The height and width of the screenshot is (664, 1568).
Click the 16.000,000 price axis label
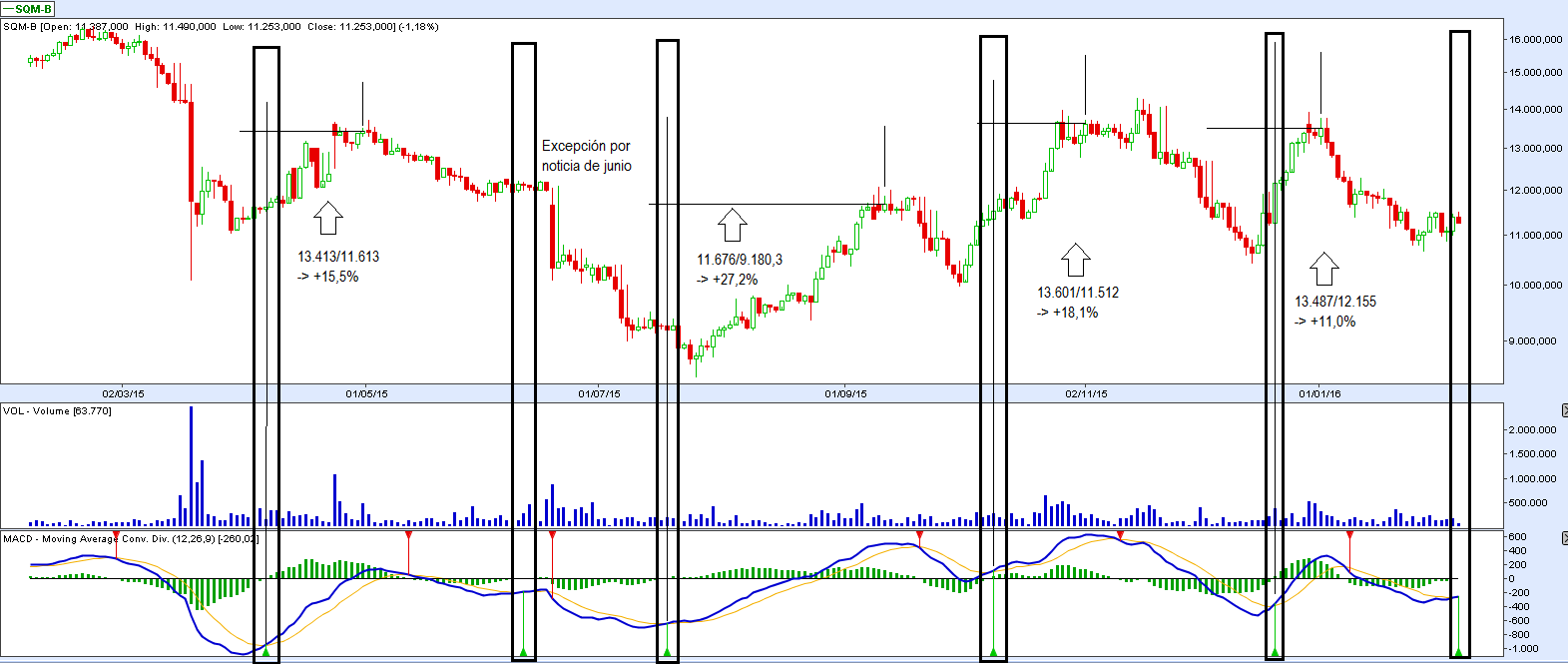[x=1536, y=40]
